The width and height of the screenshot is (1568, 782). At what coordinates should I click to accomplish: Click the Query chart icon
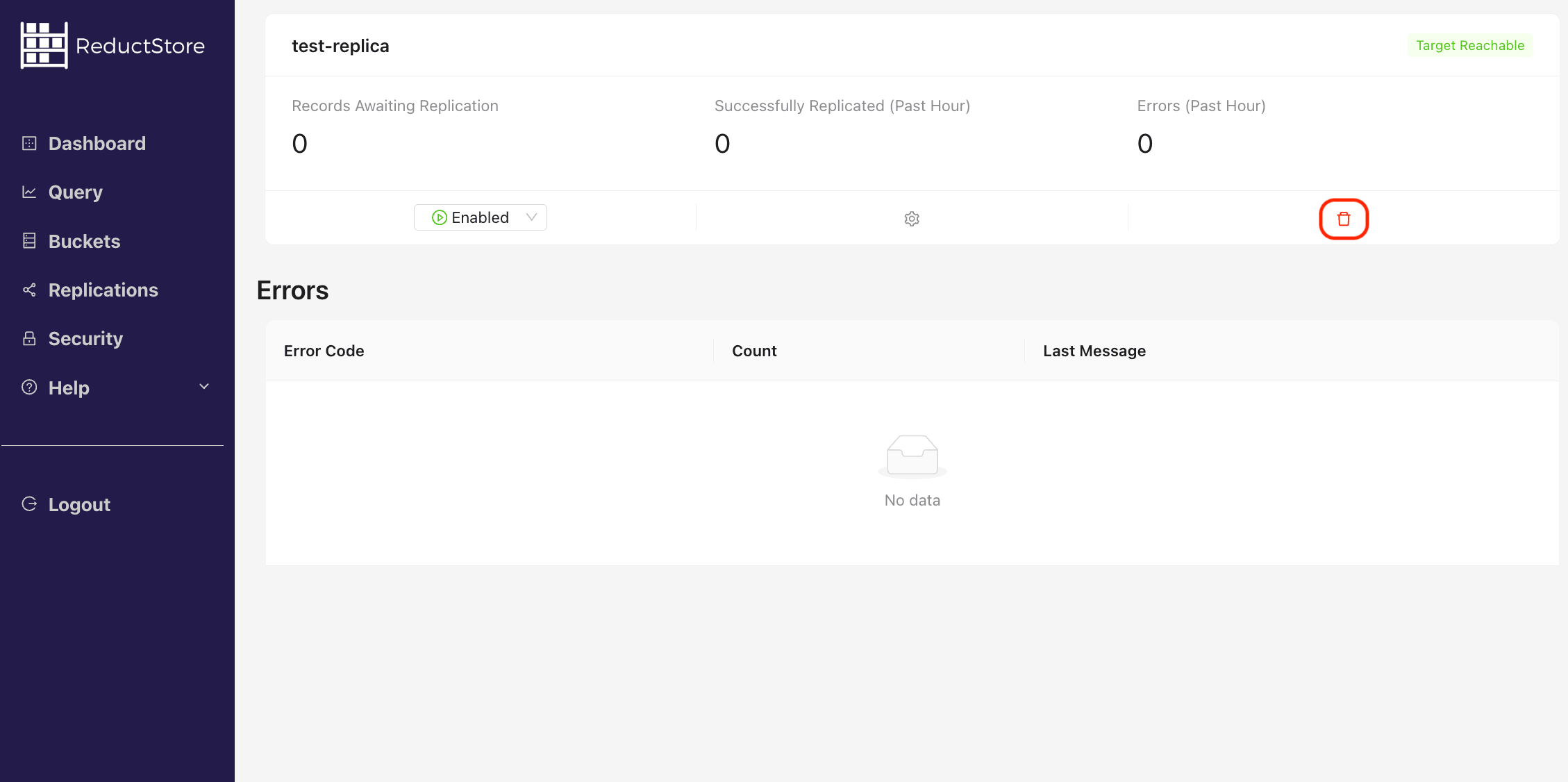pos(29,192)
